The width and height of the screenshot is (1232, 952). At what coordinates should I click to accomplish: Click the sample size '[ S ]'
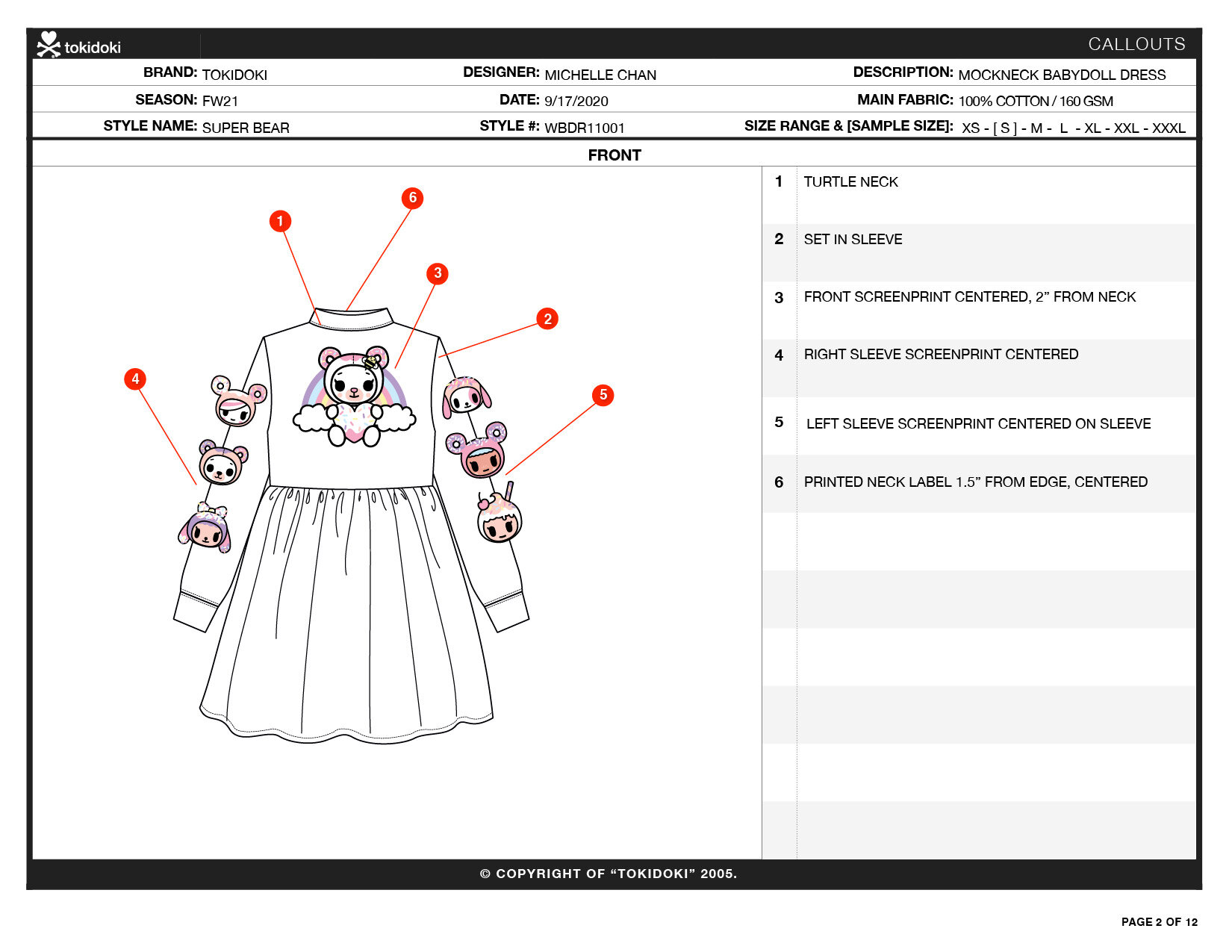point(1006,128)
